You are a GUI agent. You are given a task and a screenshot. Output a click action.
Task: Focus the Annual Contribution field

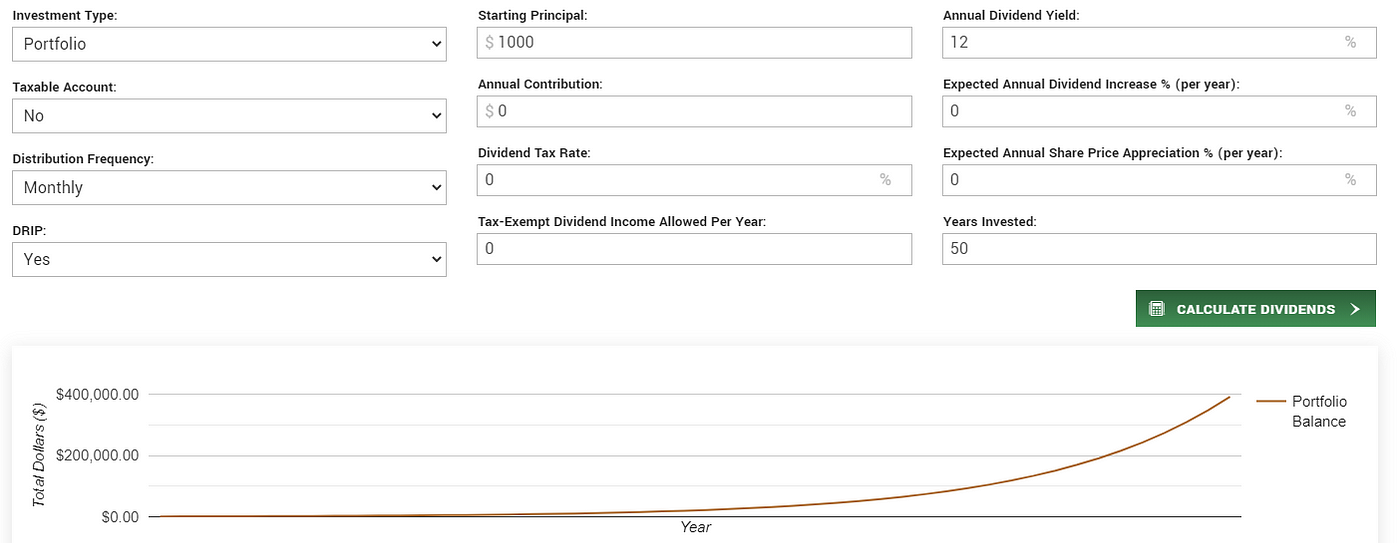[695, 111]
